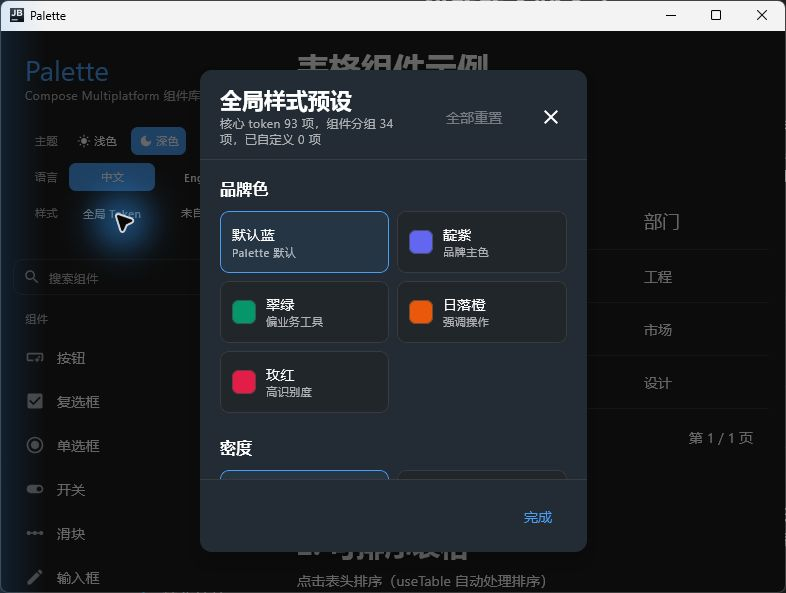Confirm the dialog with 完成
Screen dimensions: 786x593
(537, 517)
